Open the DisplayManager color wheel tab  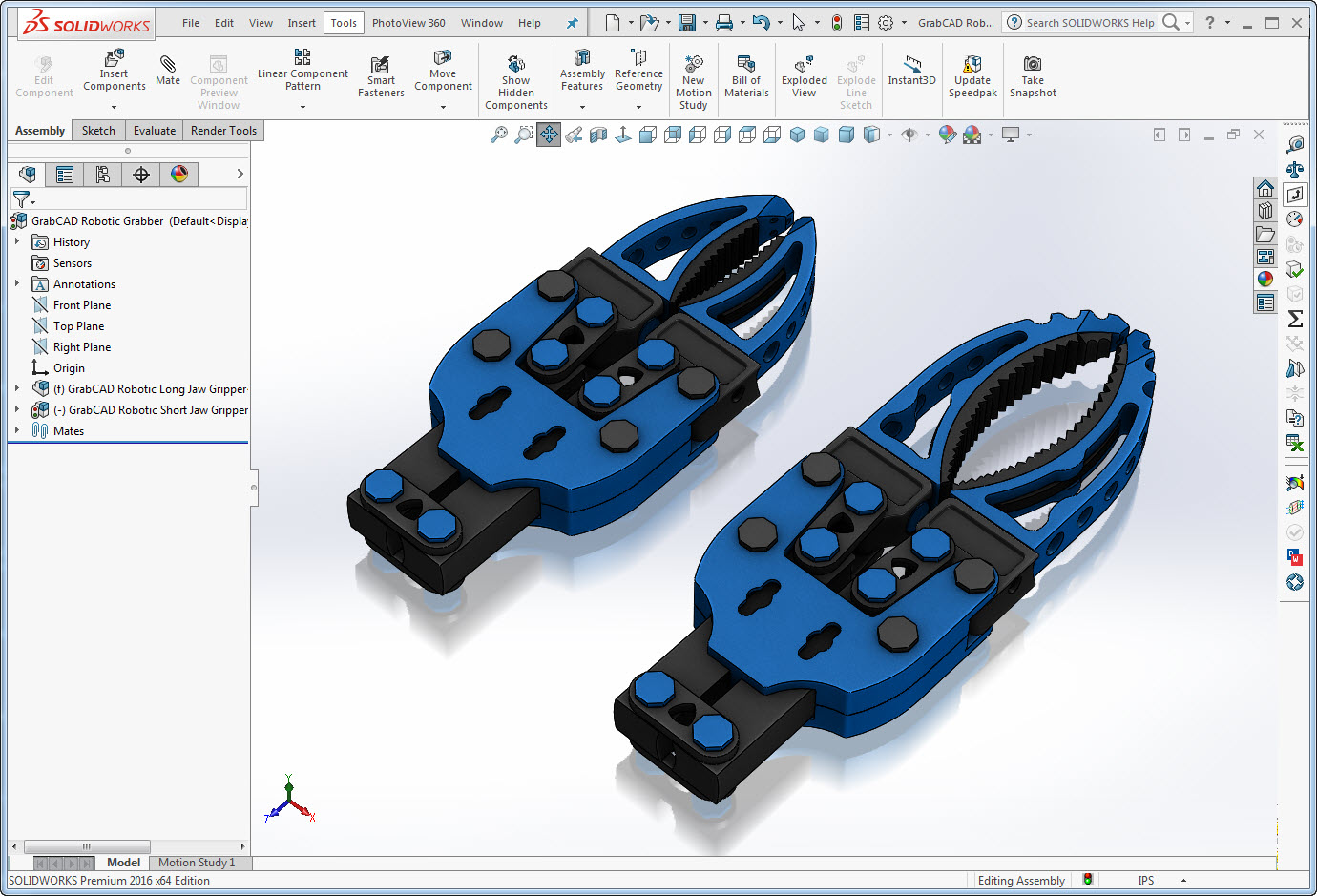[x=179, y=174]
